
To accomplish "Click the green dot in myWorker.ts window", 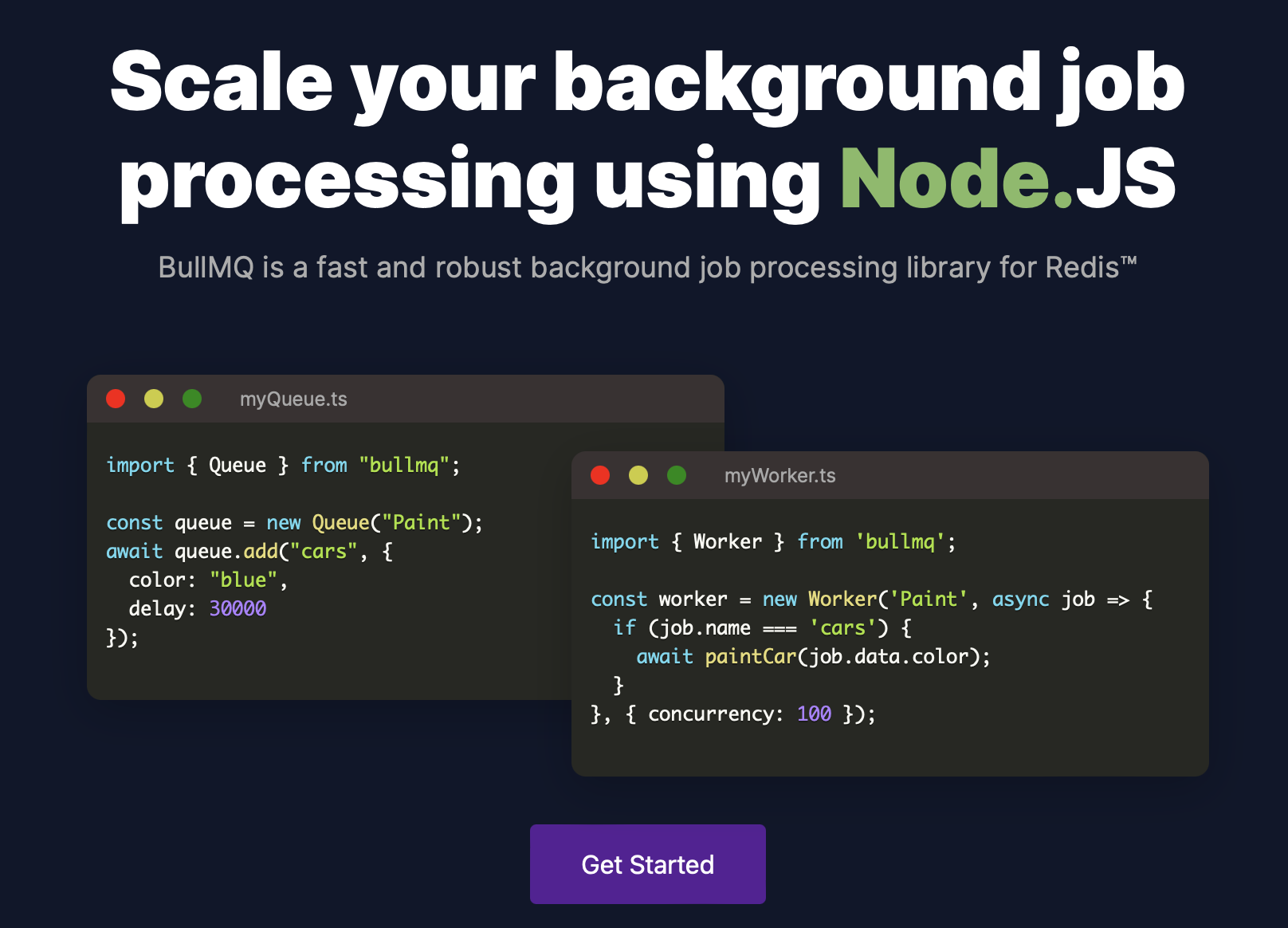I will [677, 475].
